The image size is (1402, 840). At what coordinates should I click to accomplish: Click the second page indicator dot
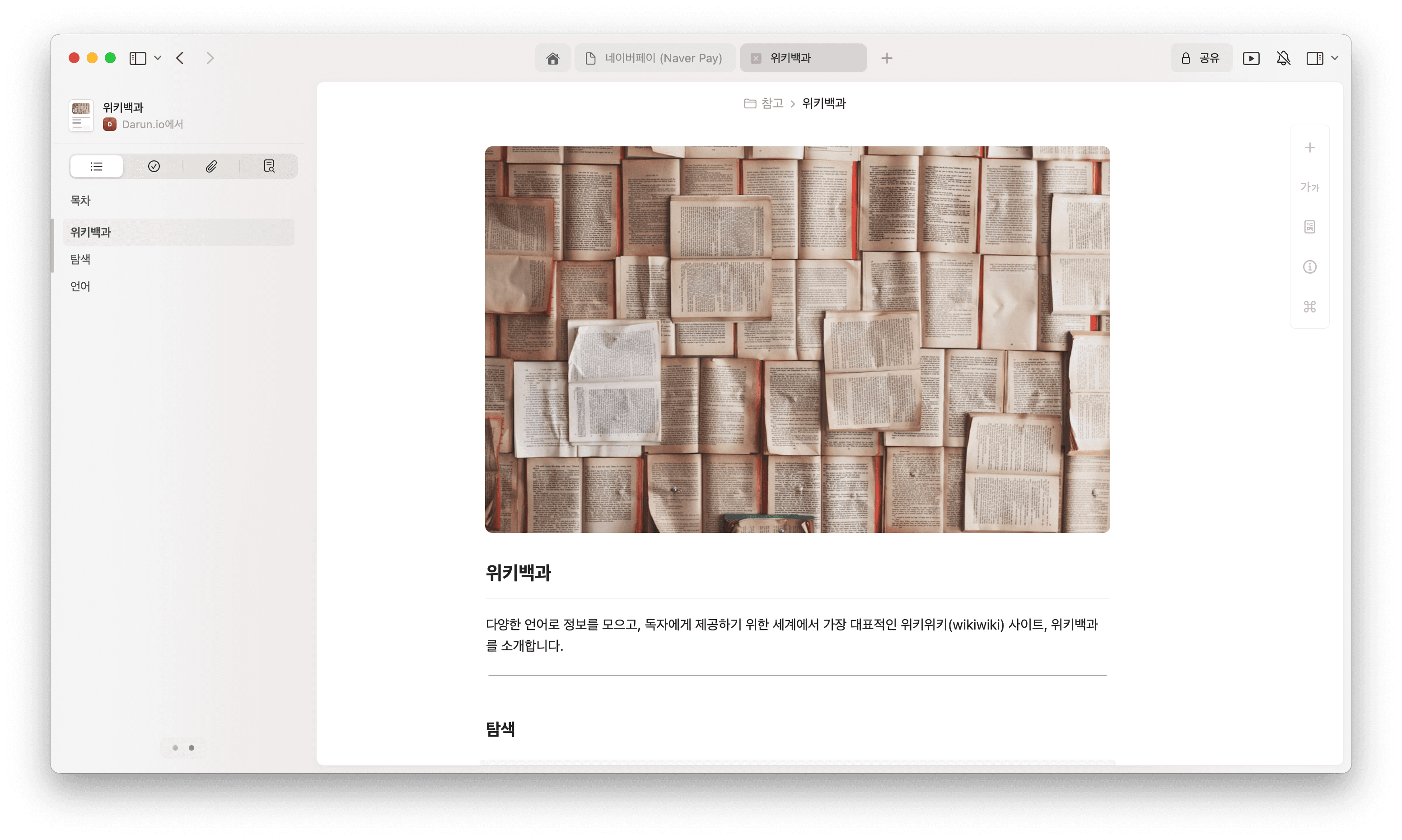(x=192, y=748)
